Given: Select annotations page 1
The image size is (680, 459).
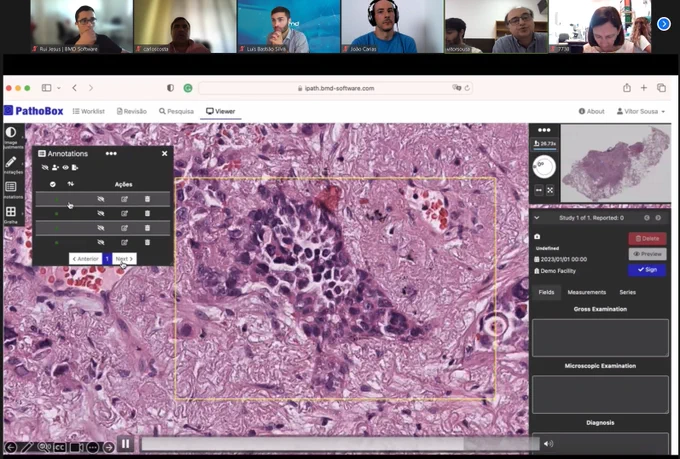Looking at the screenshot, I should pyautogui.click(x=107, y=259).
